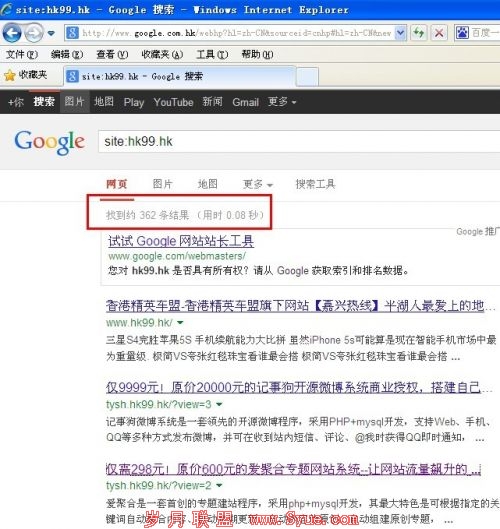Click 地图 in the black Google bar
The height and width of the screenshot is (529, 500).
coord(104,102)
